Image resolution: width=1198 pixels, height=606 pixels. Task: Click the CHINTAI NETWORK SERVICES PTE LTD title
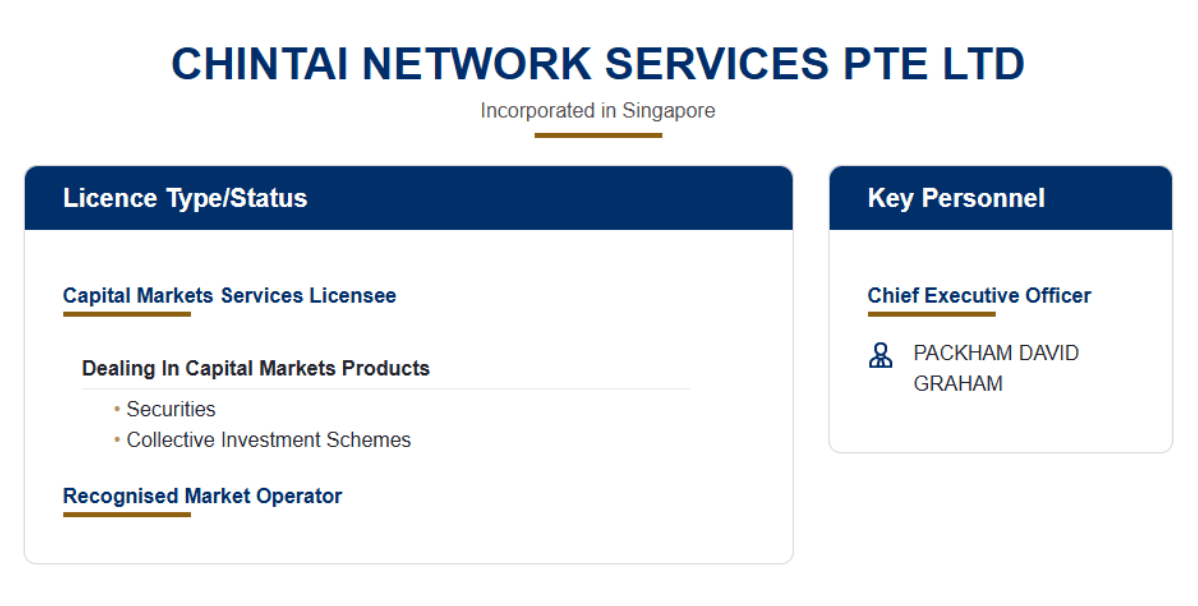tap(598, 64)
